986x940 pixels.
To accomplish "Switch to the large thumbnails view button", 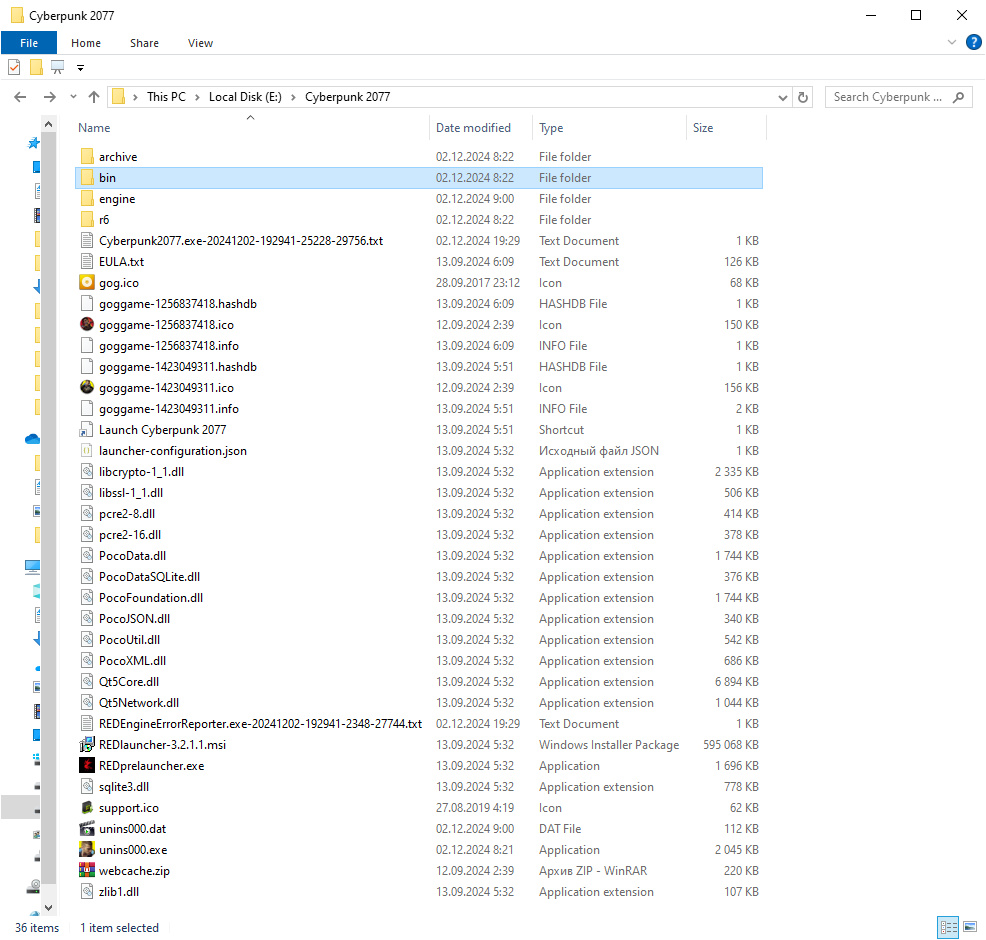I will point(969,927).
